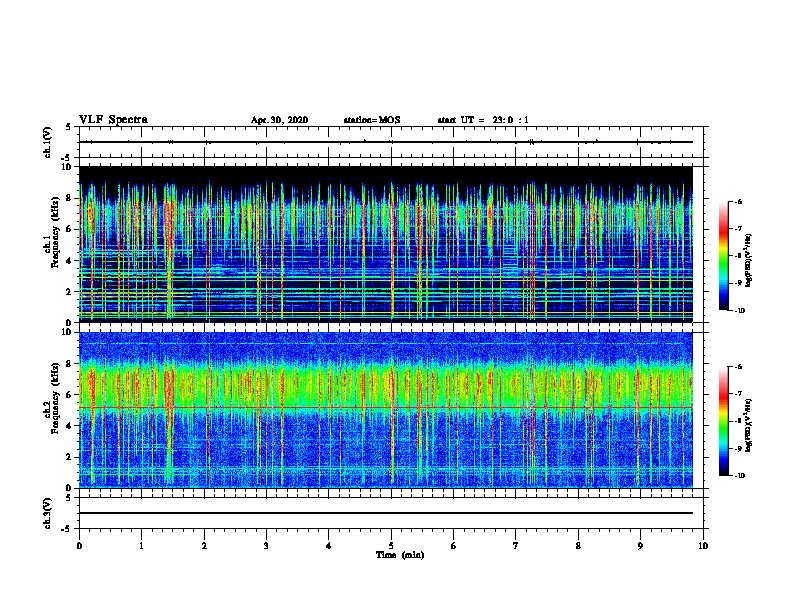Click the "ch.3(V)" waveform axis label

tap(48, 513)
